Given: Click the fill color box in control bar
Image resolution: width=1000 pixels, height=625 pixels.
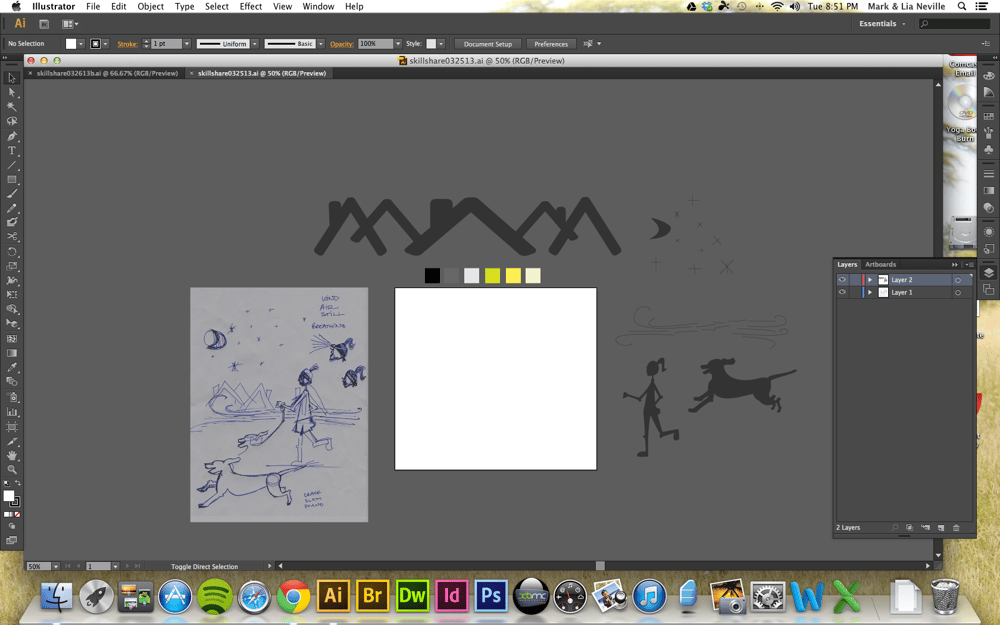Looking at the screenshot, I should (x=71, y=44).
